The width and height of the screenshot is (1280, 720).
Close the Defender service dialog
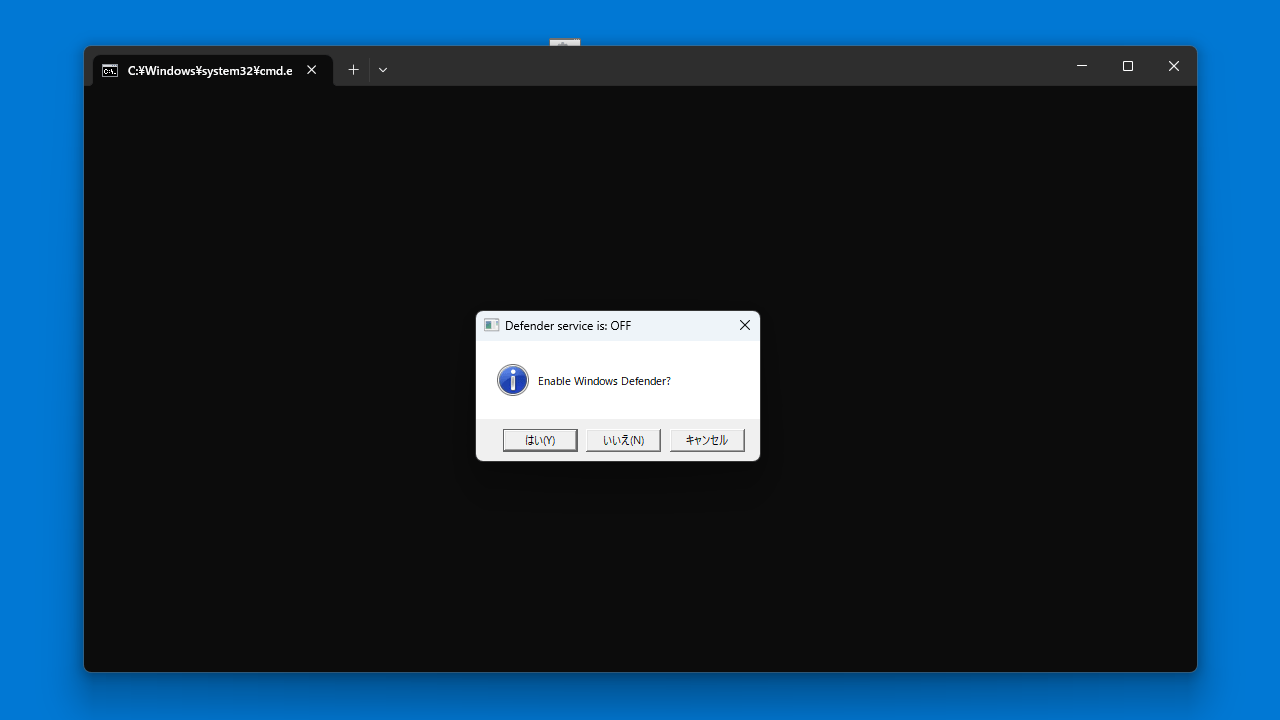click(x=744, y=325)
